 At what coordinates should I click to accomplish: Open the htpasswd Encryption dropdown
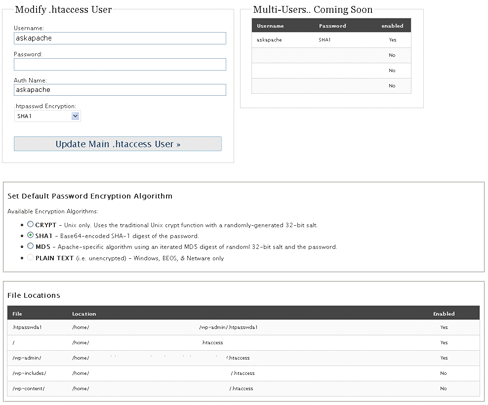pyautogui.click(x=47, y=116)
